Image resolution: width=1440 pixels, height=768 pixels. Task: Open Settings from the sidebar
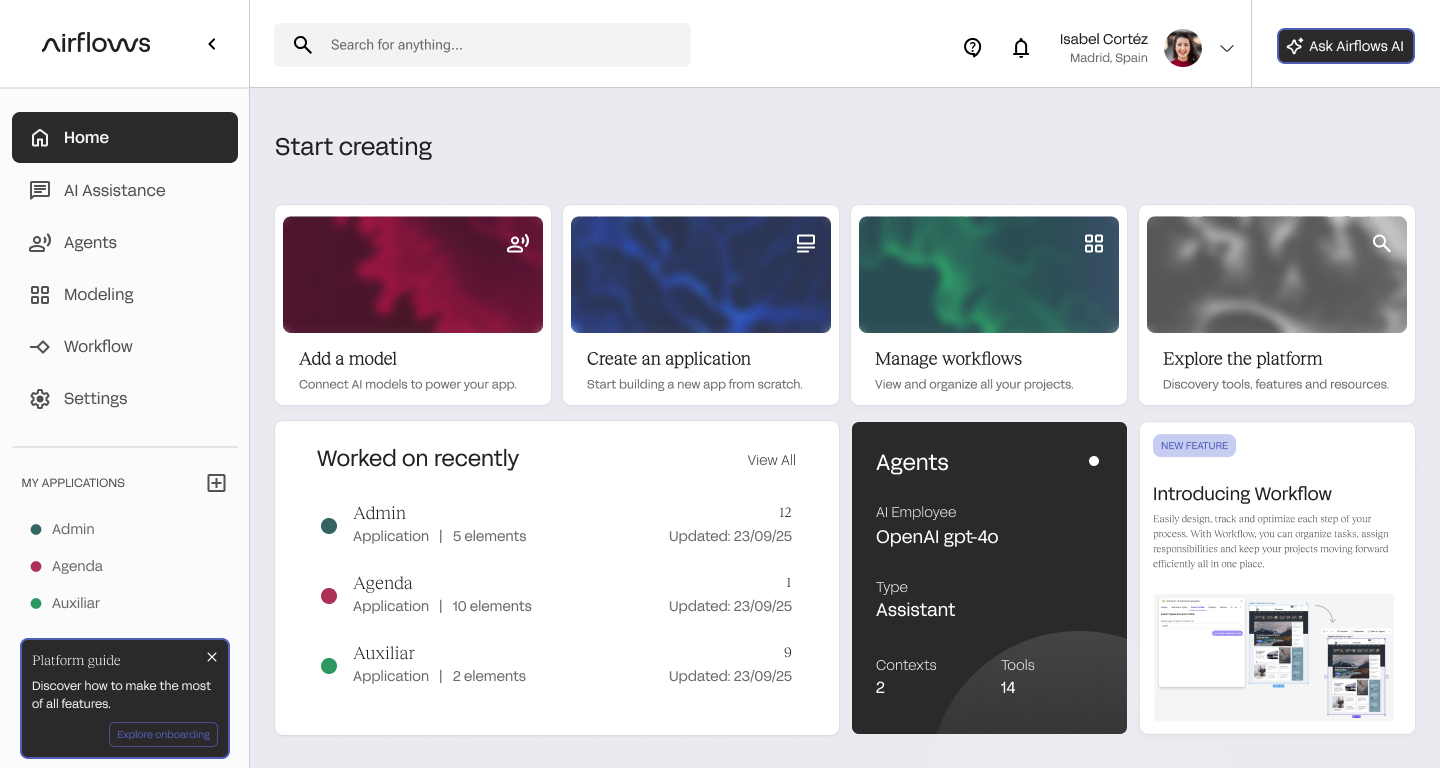coord(95,398)
